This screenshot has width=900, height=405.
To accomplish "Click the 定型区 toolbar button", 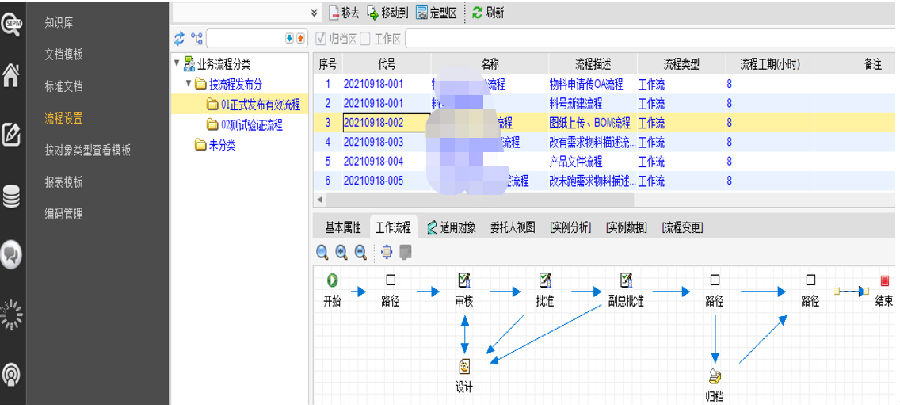I will [437, 13].
